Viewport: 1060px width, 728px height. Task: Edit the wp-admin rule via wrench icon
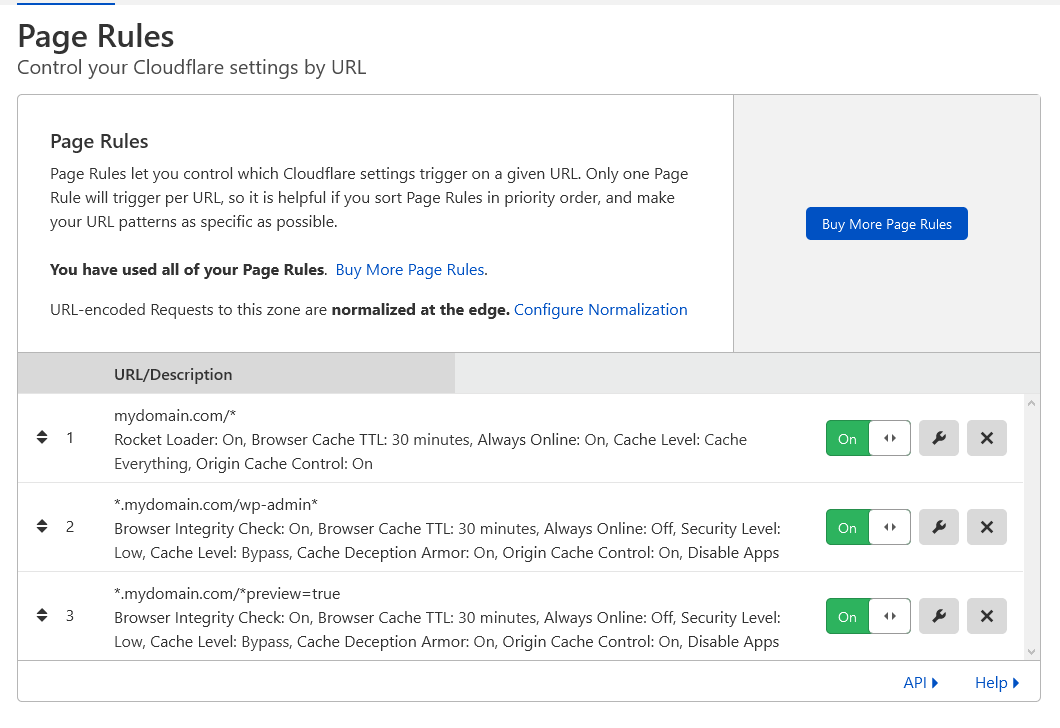click(x=938, y=527)
